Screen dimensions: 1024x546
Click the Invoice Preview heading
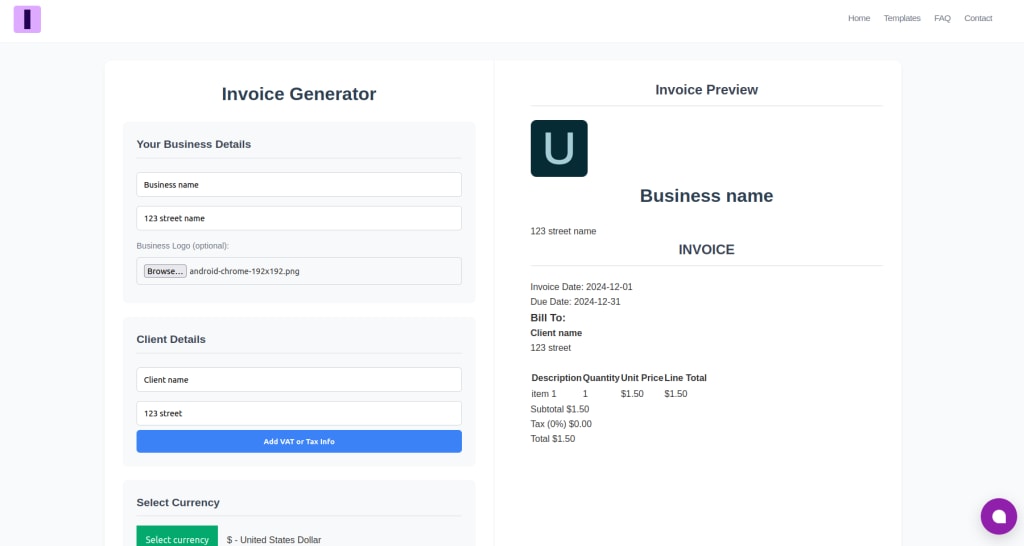click(x=707, y=90)
